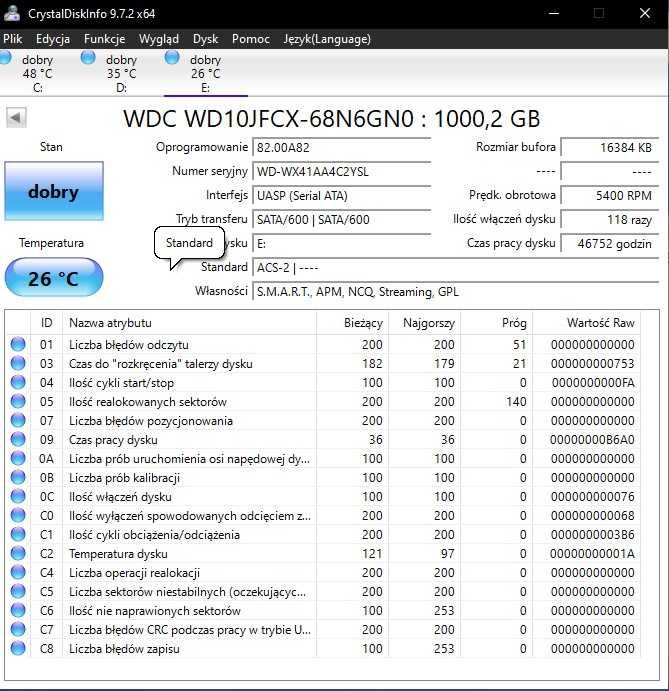Switch to the D: drive tab (35 °C)
Image resolution: width=669 pixels, height=691 pixels.
click(122, 73)
